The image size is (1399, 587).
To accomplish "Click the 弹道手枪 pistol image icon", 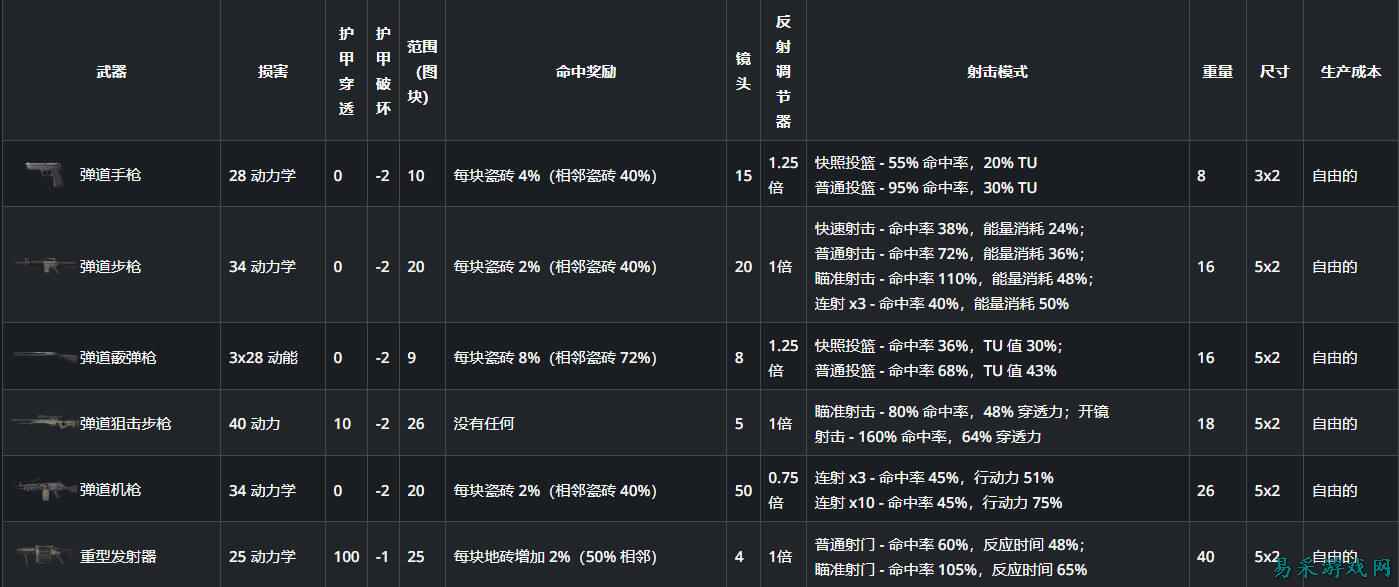I will [43, 172].
